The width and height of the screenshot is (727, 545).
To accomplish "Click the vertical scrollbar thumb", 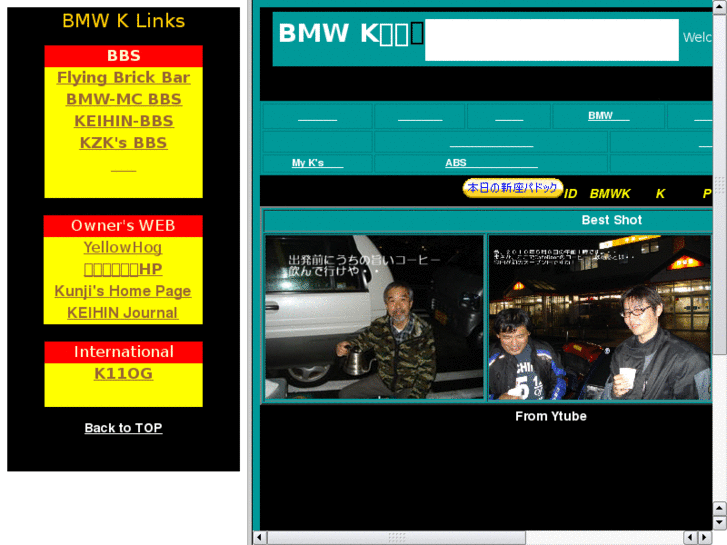I will pyautogui.click(x=720, y=185).
